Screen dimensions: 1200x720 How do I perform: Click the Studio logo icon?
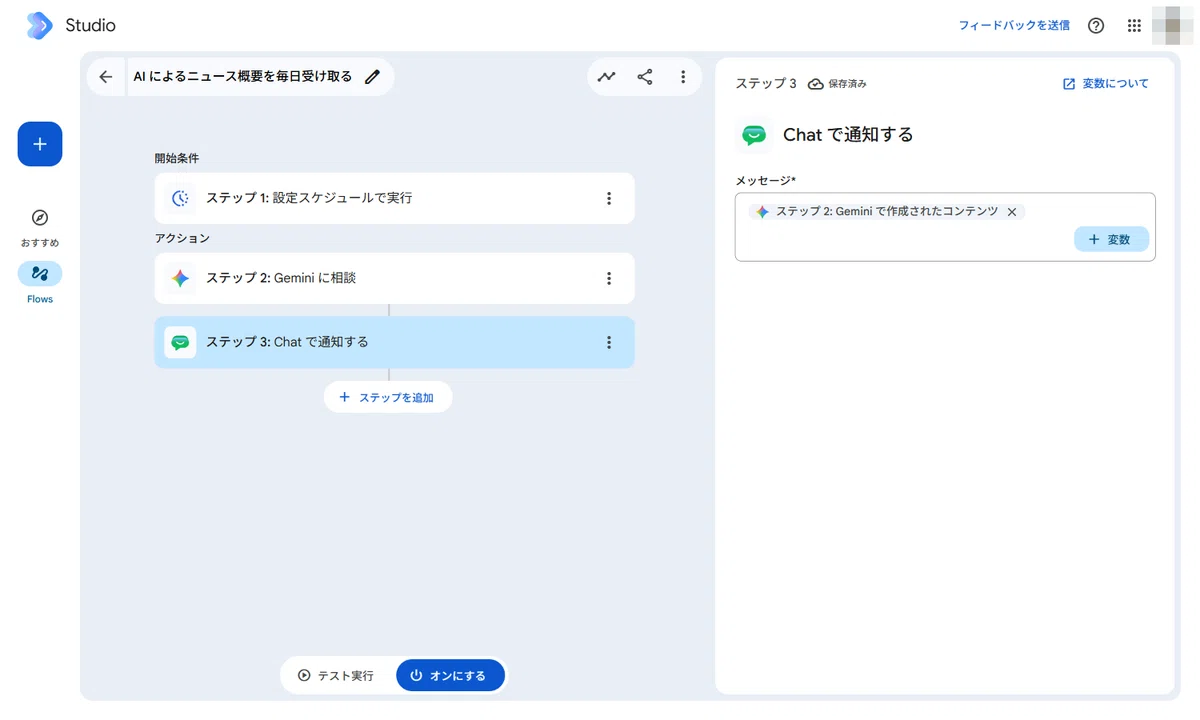tap(39, 25)
